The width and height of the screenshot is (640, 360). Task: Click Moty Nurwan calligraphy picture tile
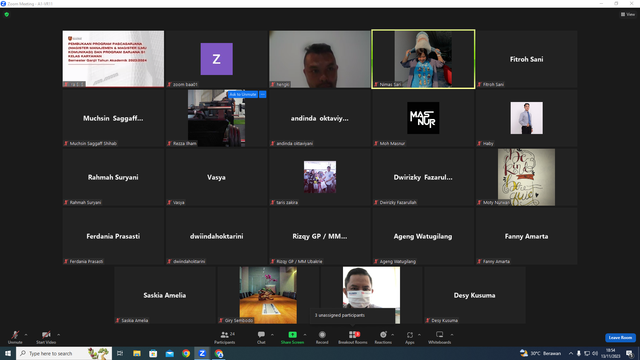pos(527,177)
